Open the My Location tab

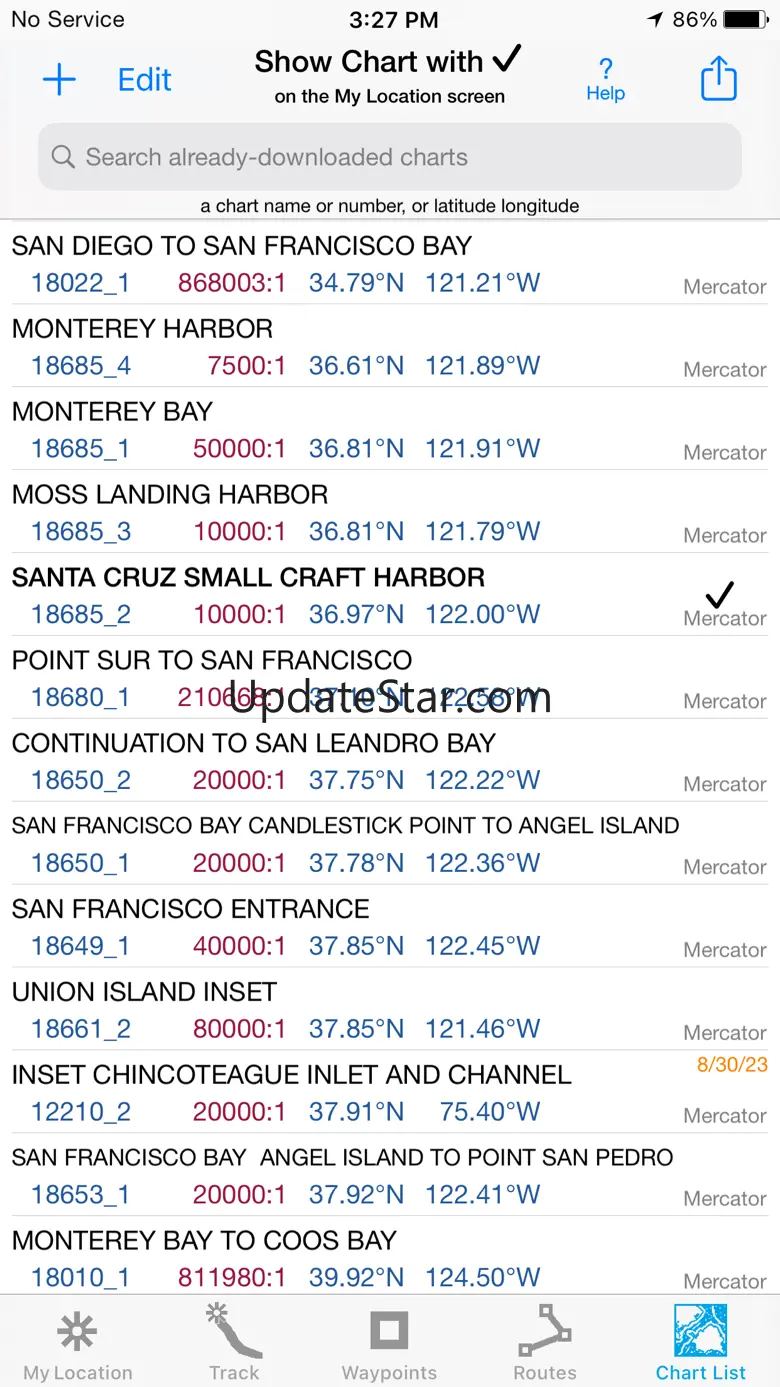tap(78, 1344)
